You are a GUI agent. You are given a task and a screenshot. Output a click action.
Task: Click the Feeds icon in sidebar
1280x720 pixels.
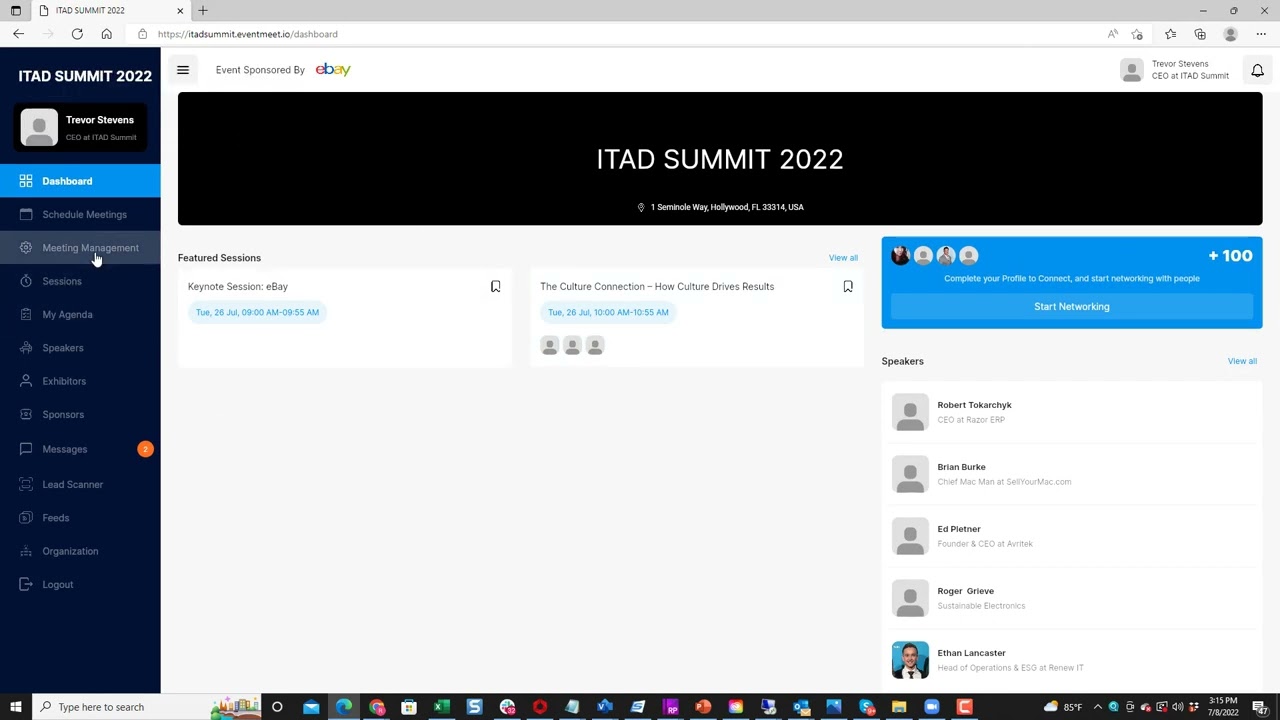coord(26,518)
